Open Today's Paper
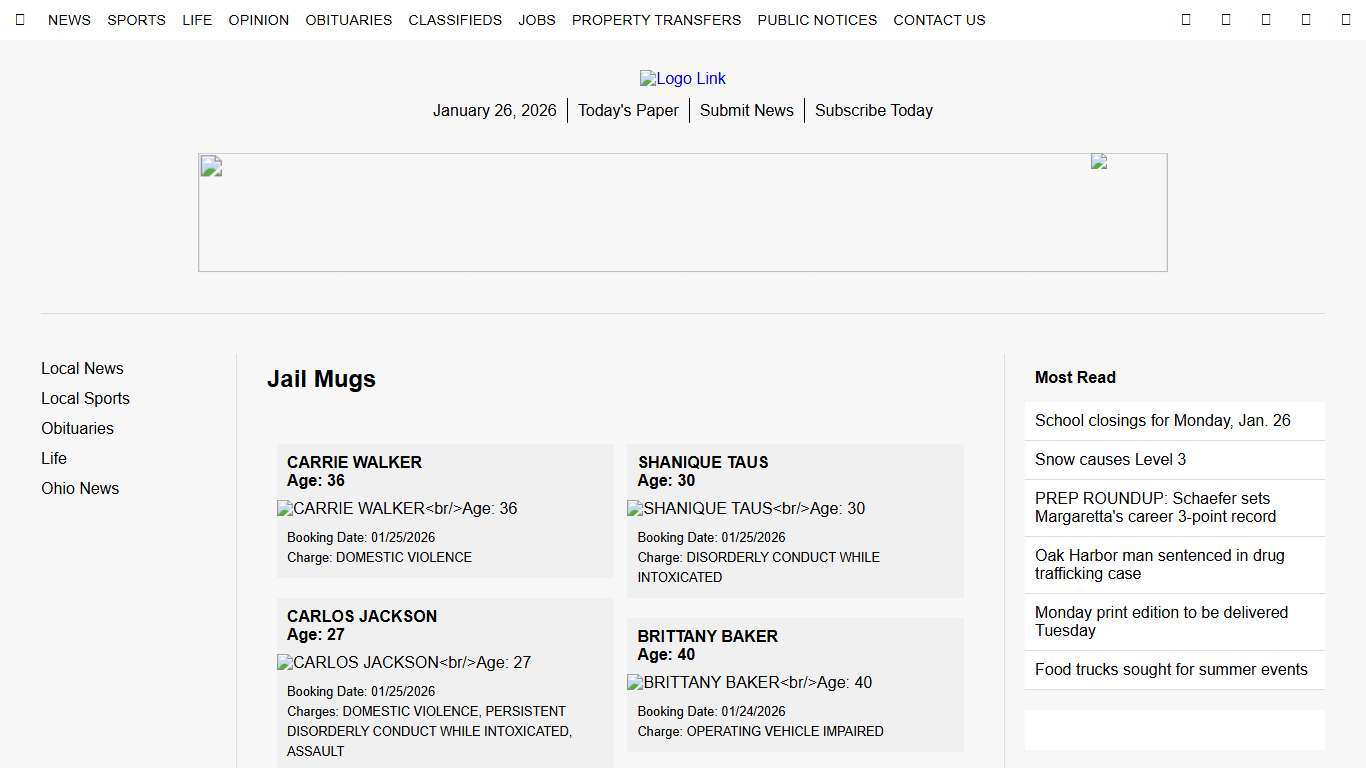The image size is (1366, 768). [x=628, y=110]
